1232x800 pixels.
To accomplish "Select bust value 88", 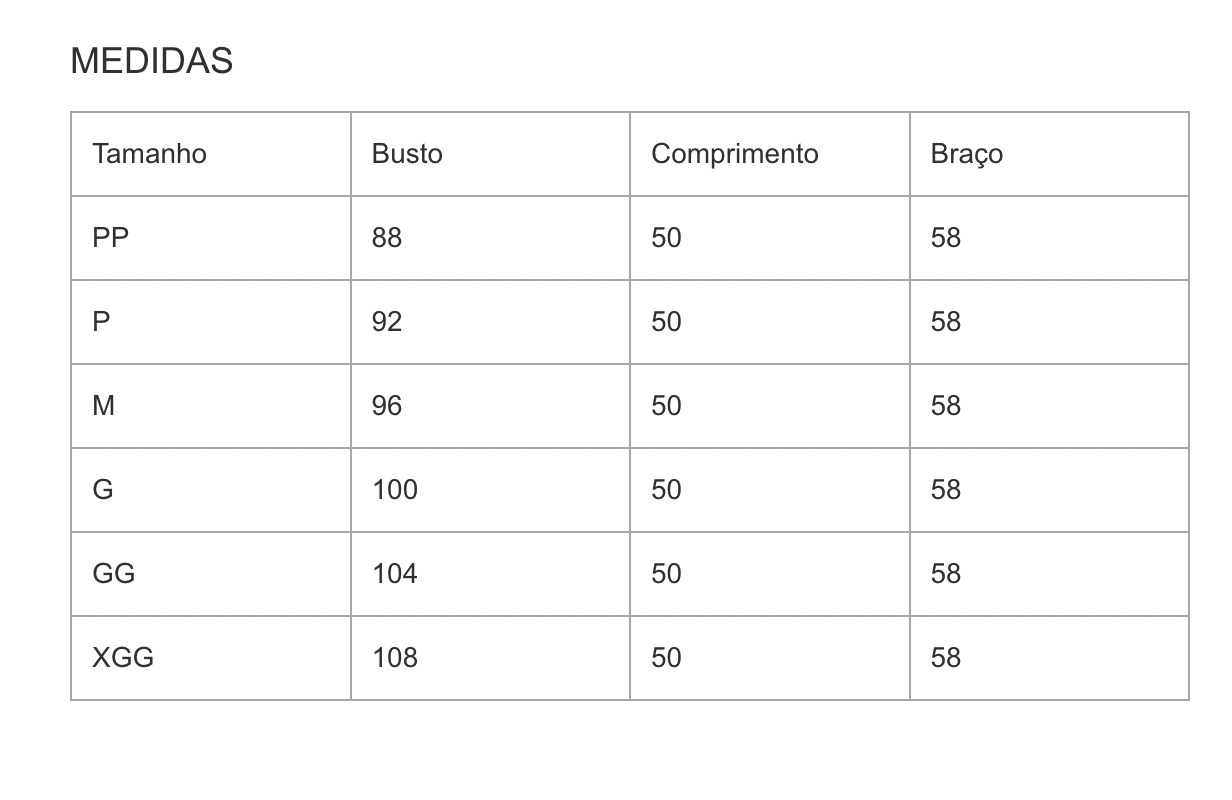I will (x=387, y=238).
